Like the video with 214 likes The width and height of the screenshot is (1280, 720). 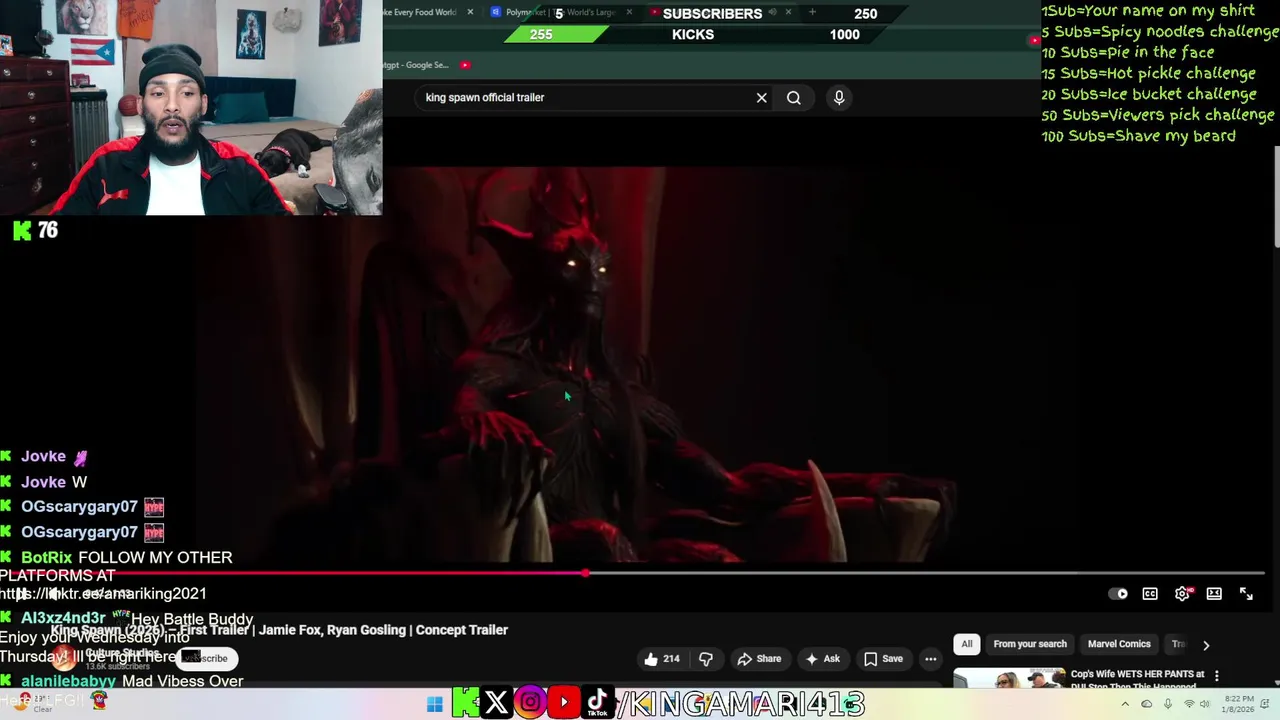click(661, 659)
